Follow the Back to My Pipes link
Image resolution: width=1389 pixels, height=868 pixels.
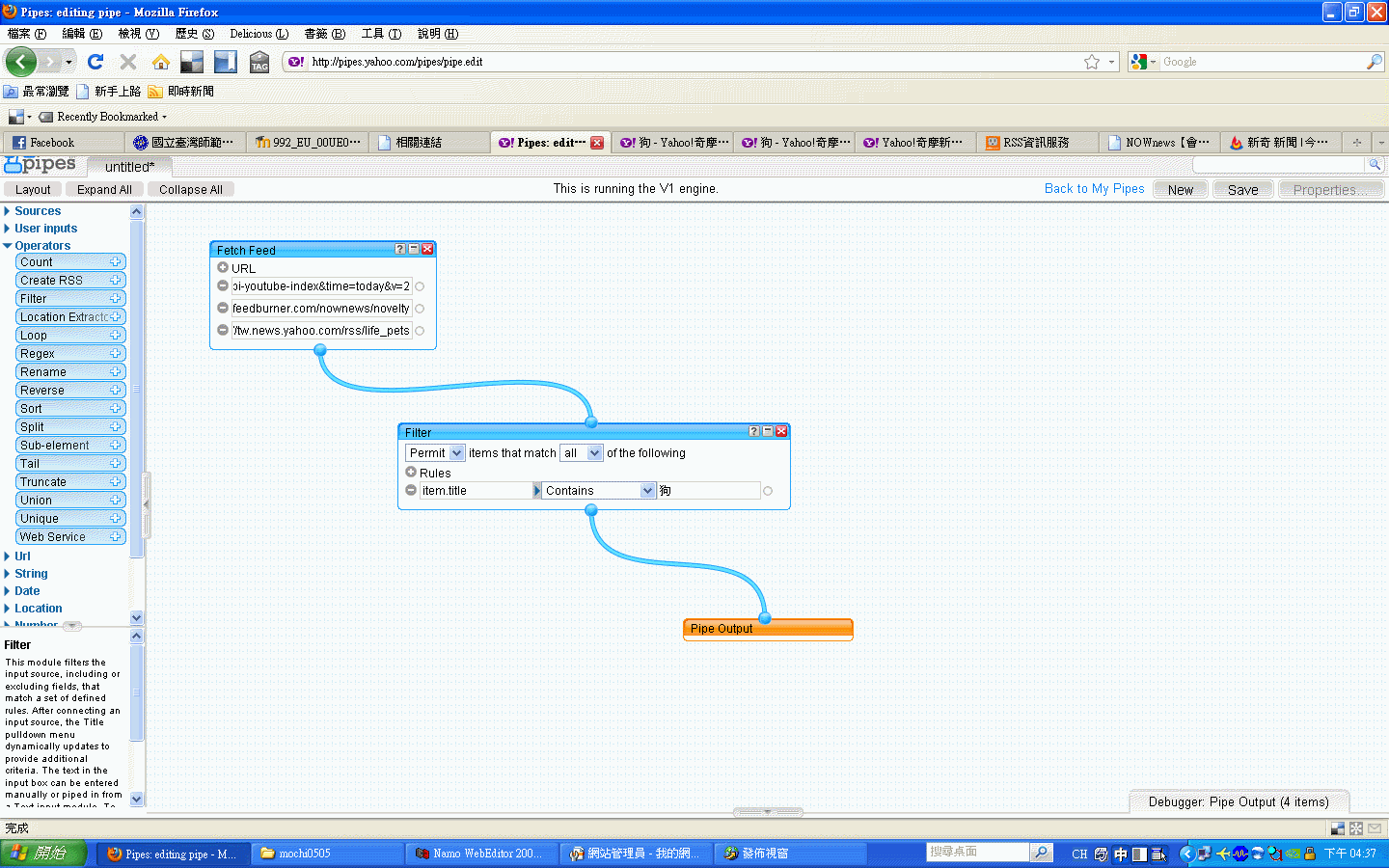click(x=1094, y=189)
